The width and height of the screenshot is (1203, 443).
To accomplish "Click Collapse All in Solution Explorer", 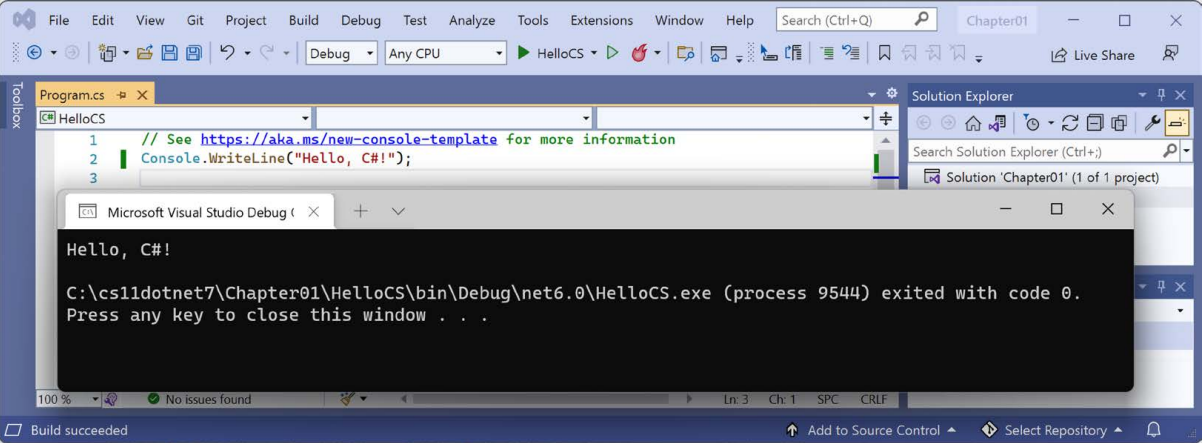I will (x=1095, y=123).
